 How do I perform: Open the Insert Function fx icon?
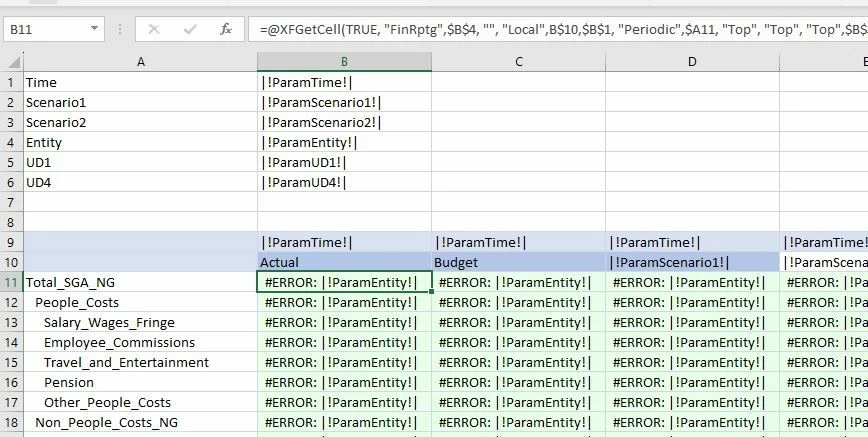click(225, 29)
